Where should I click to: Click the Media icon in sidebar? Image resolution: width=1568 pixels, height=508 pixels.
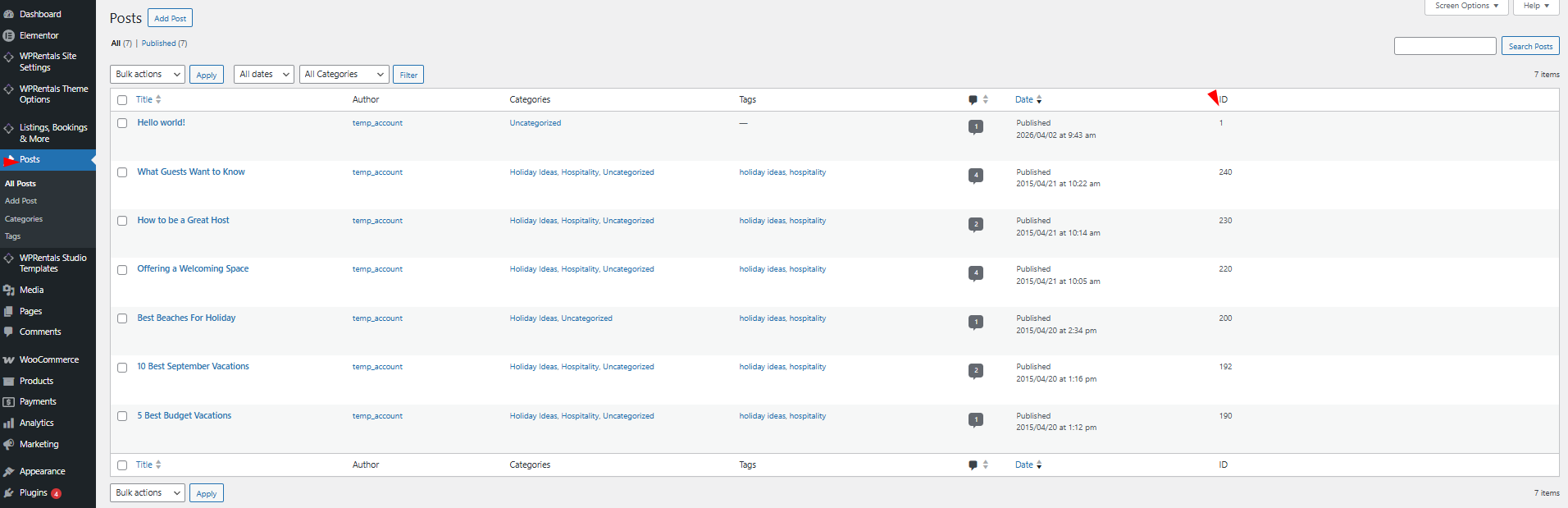(9, 291)
